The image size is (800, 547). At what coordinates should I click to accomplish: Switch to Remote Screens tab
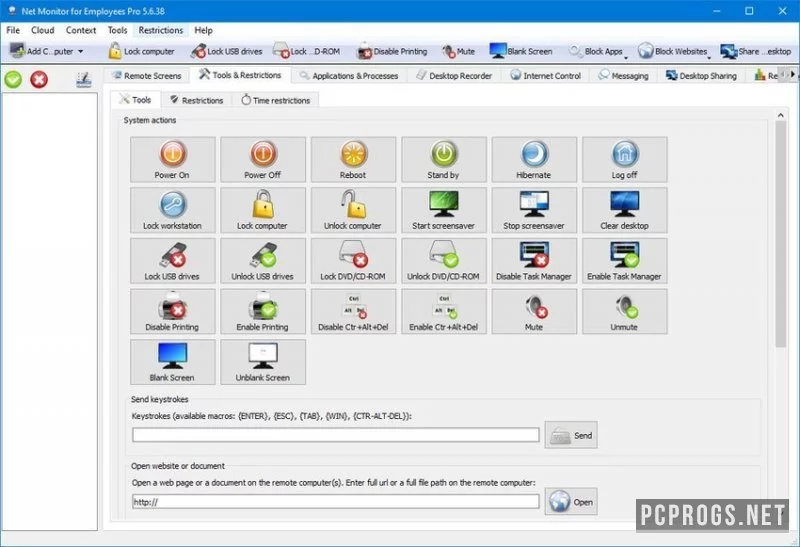[147, 76]
